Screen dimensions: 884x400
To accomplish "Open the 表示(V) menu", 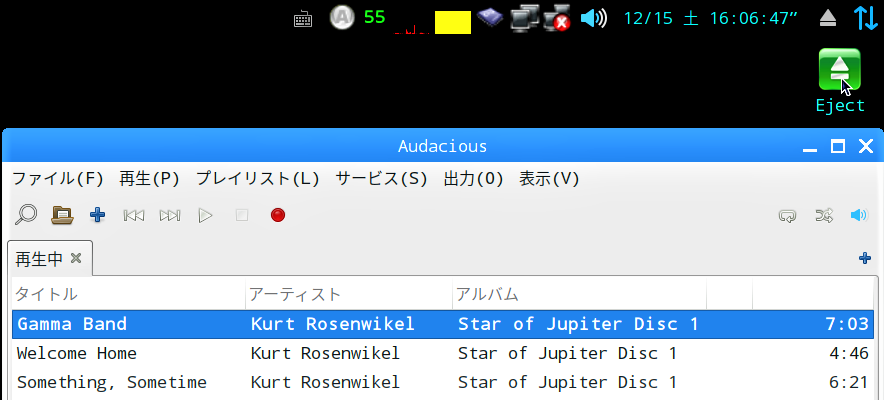I will (549, 179).
